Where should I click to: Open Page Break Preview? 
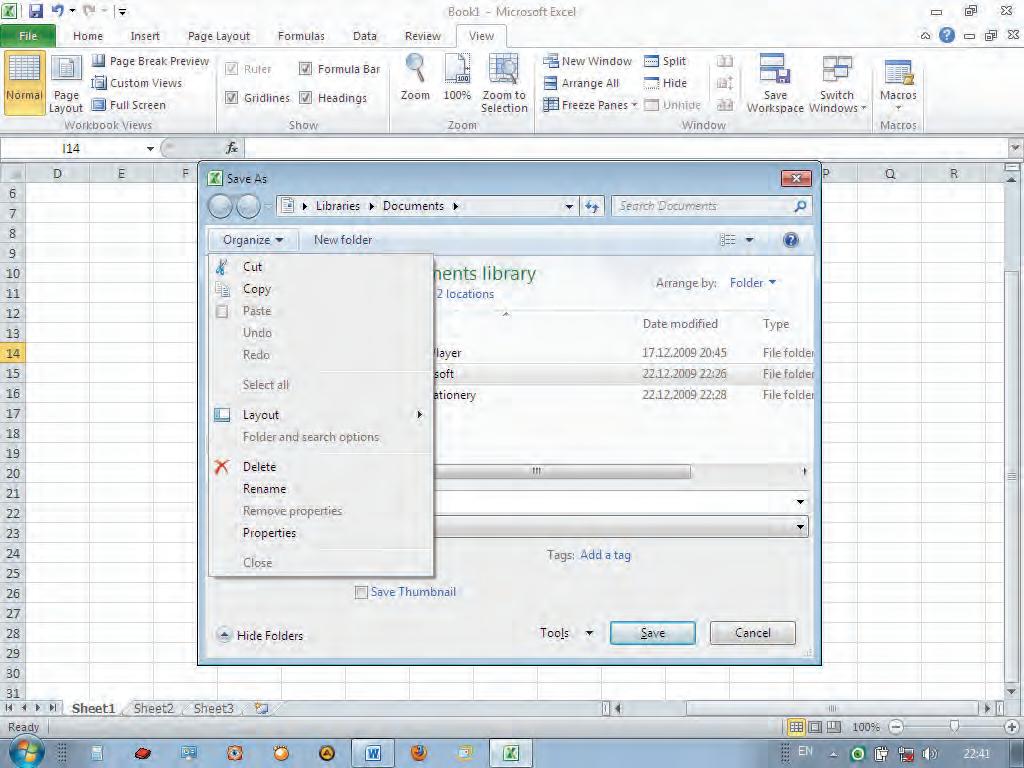(150, 61)
